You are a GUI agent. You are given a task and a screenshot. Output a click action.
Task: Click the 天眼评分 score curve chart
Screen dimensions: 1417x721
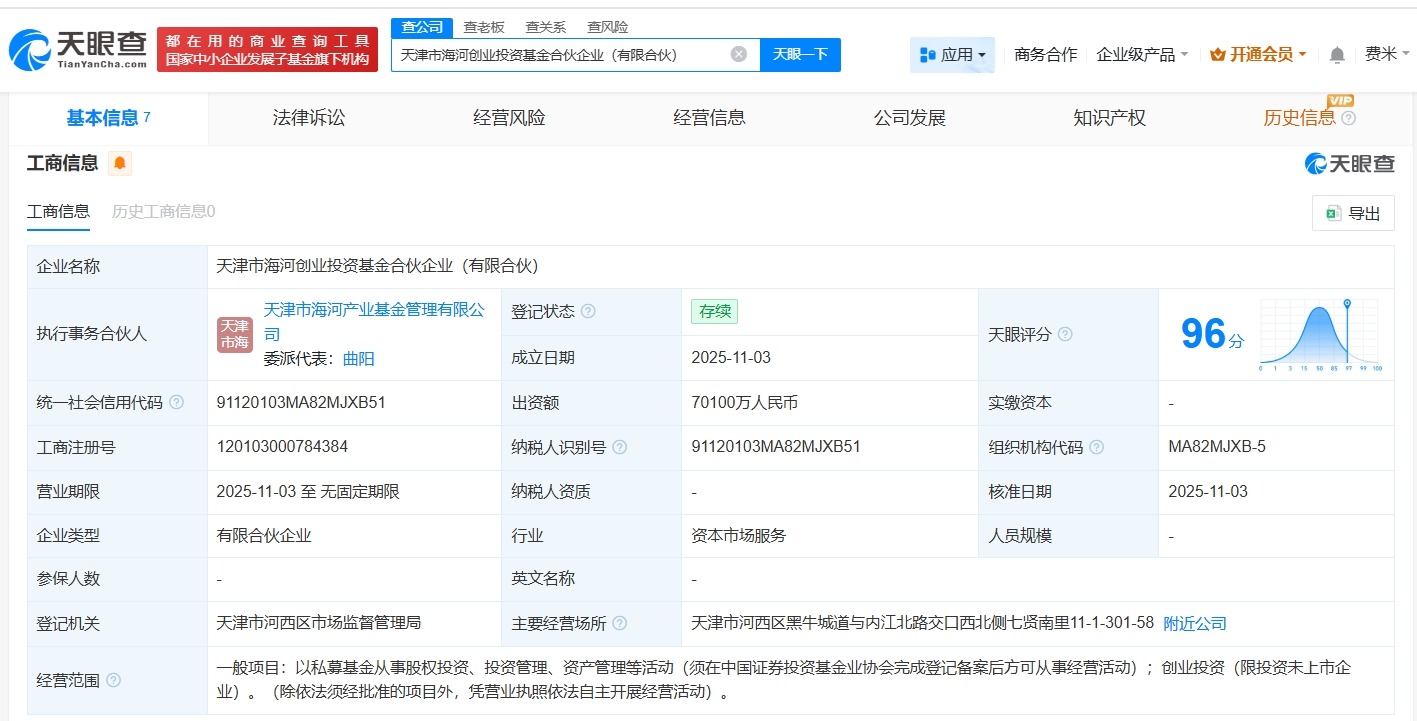(1318, 334)
